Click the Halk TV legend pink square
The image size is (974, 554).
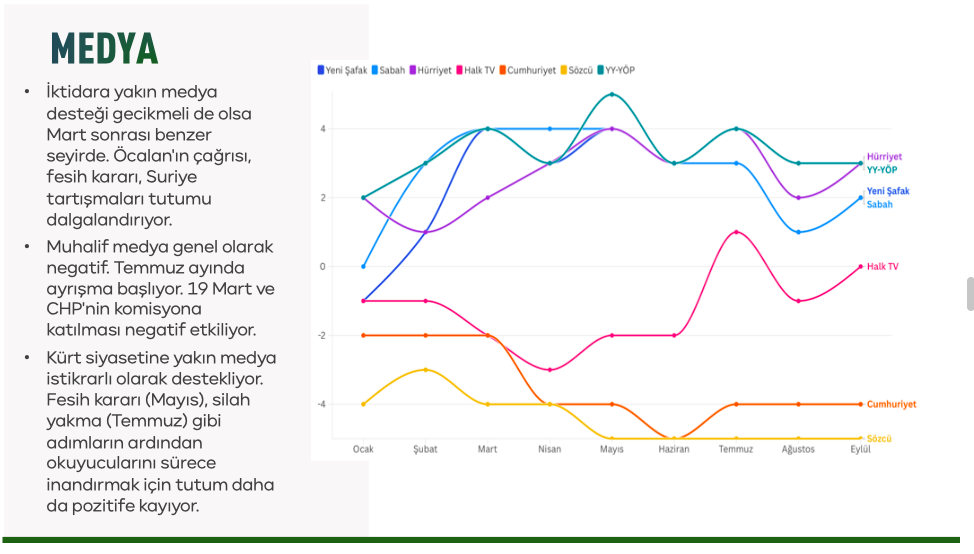[459, 70]
